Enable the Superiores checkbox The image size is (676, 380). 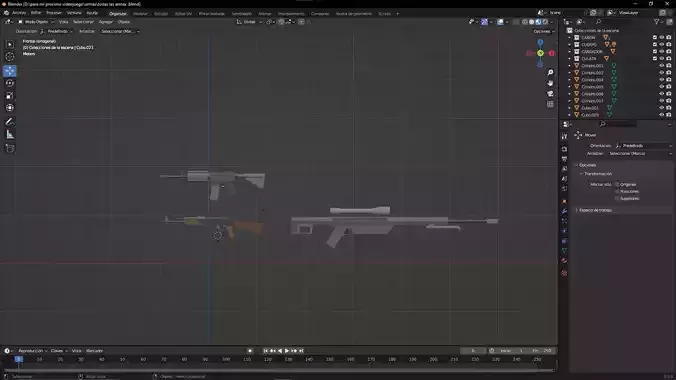617,198
